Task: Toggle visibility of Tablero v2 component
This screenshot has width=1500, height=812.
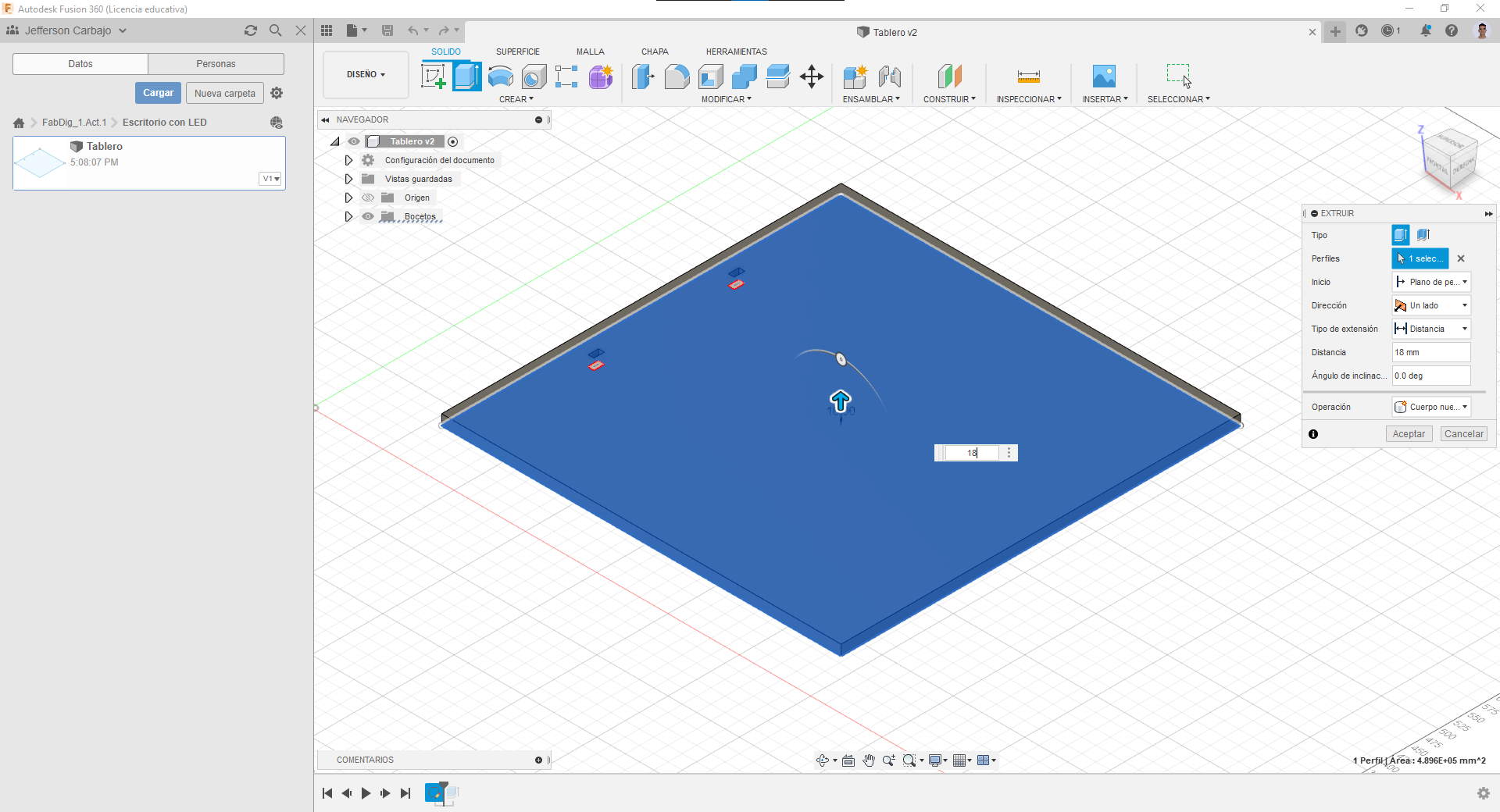Action: tap(354, 141)
